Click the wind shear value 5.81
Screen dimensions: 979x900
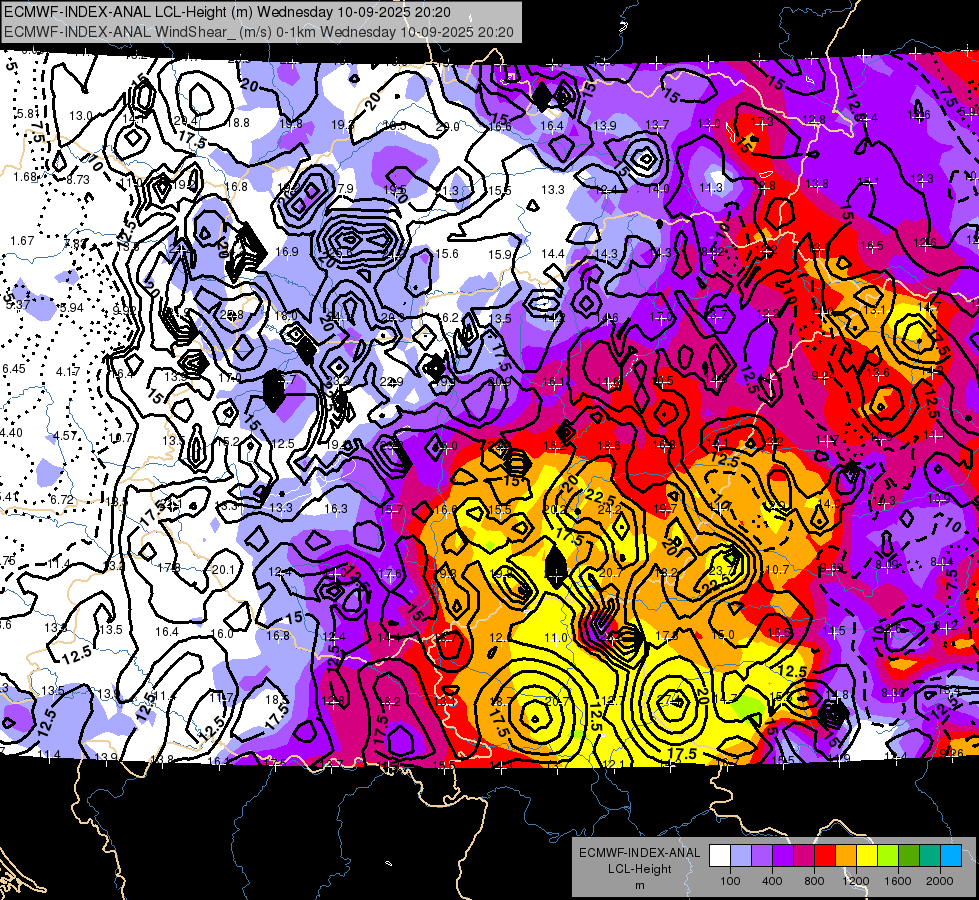tap(27, 114)
